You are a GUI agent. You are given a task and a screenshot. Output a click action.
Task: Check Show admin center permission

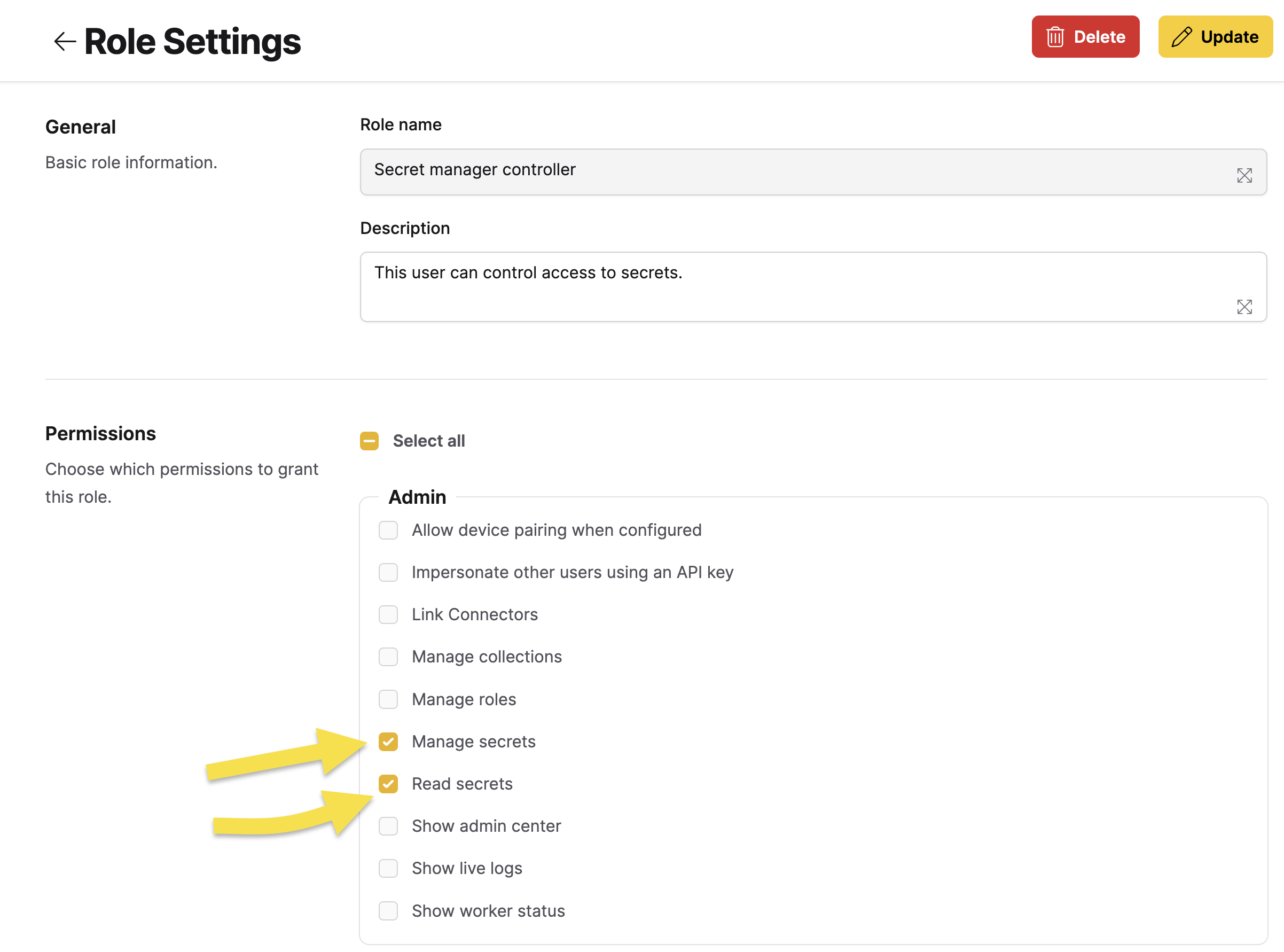point(388,826)
